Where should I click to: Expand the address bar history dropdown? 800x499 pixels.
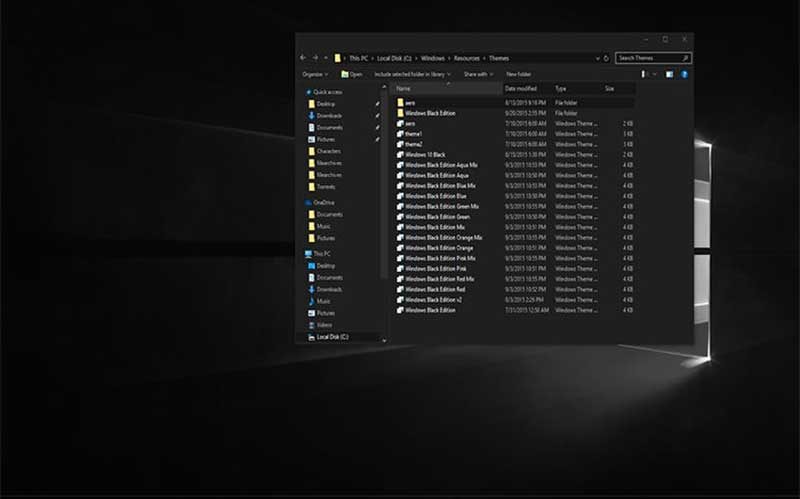pyautogui.click(x=597, y=58)
